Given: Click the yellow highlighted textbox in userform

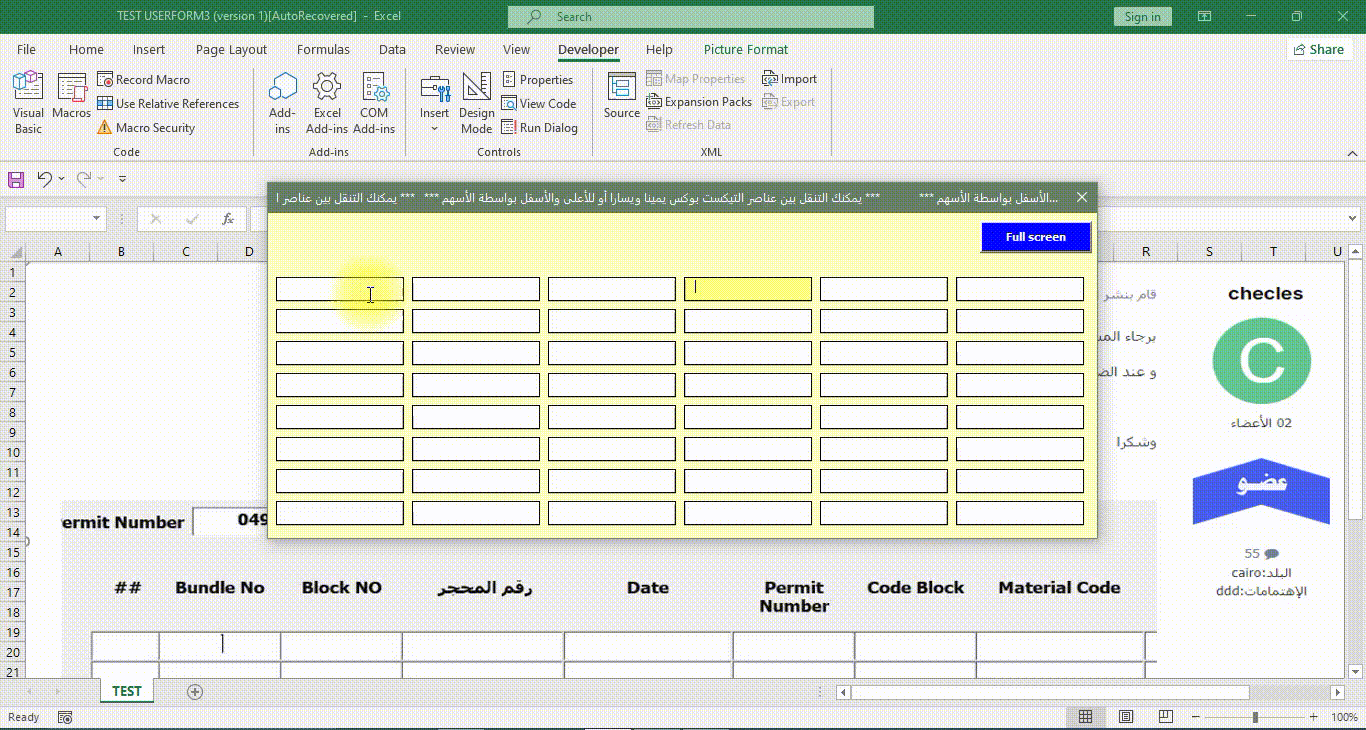Looking at the screenshot, I should pyautogui.click(x=748, y=289).
